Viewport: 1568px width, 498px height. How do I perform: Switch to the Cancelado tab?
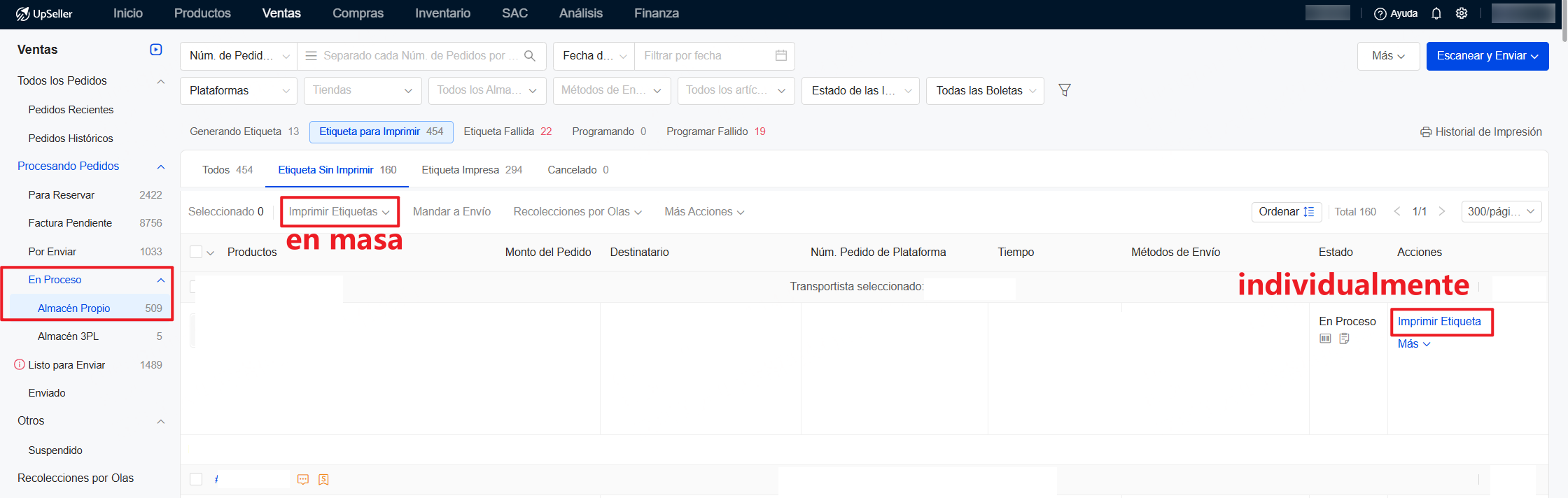(x=578, y=170)
